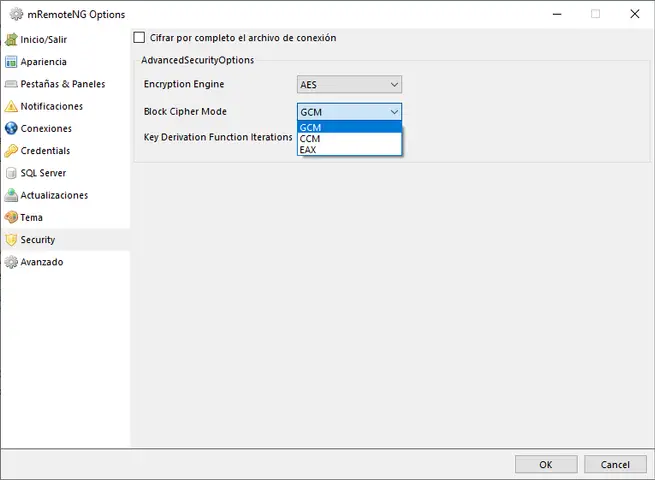Click the Security shield icon
The image size is (655, 480).
(x=11, y=240)
